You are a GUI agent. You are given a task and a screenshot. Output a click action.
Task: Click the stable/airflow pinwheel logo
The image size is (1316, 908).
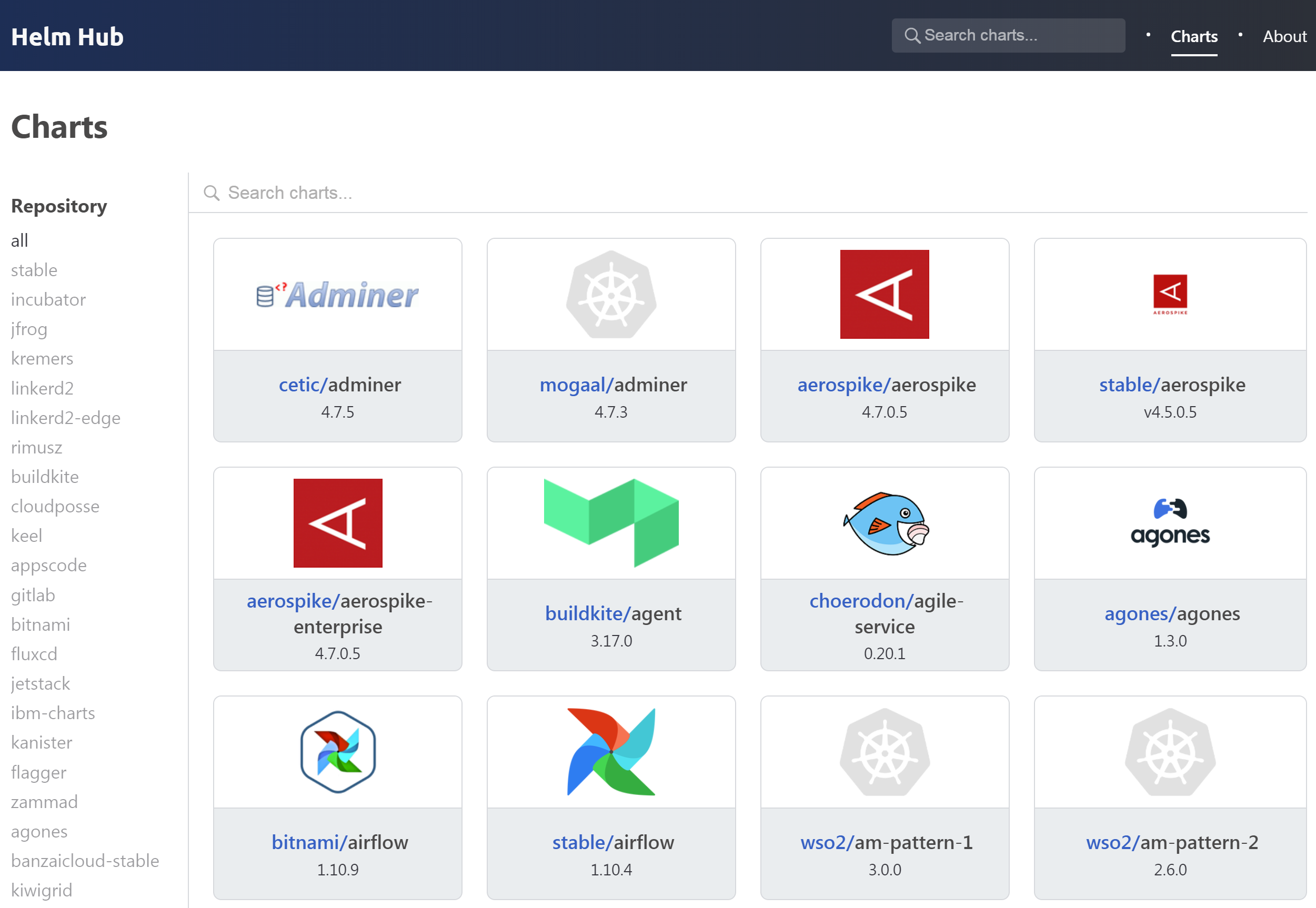click(x=611, y=752)
